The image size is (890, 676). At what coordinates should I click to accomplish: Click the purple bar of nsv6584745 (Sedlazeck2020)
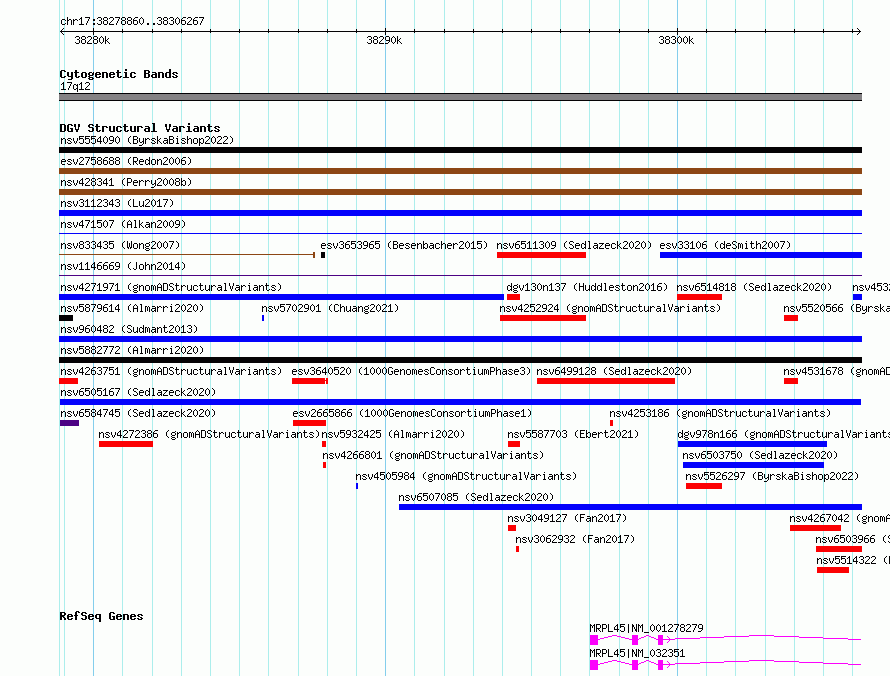(69, 423)
